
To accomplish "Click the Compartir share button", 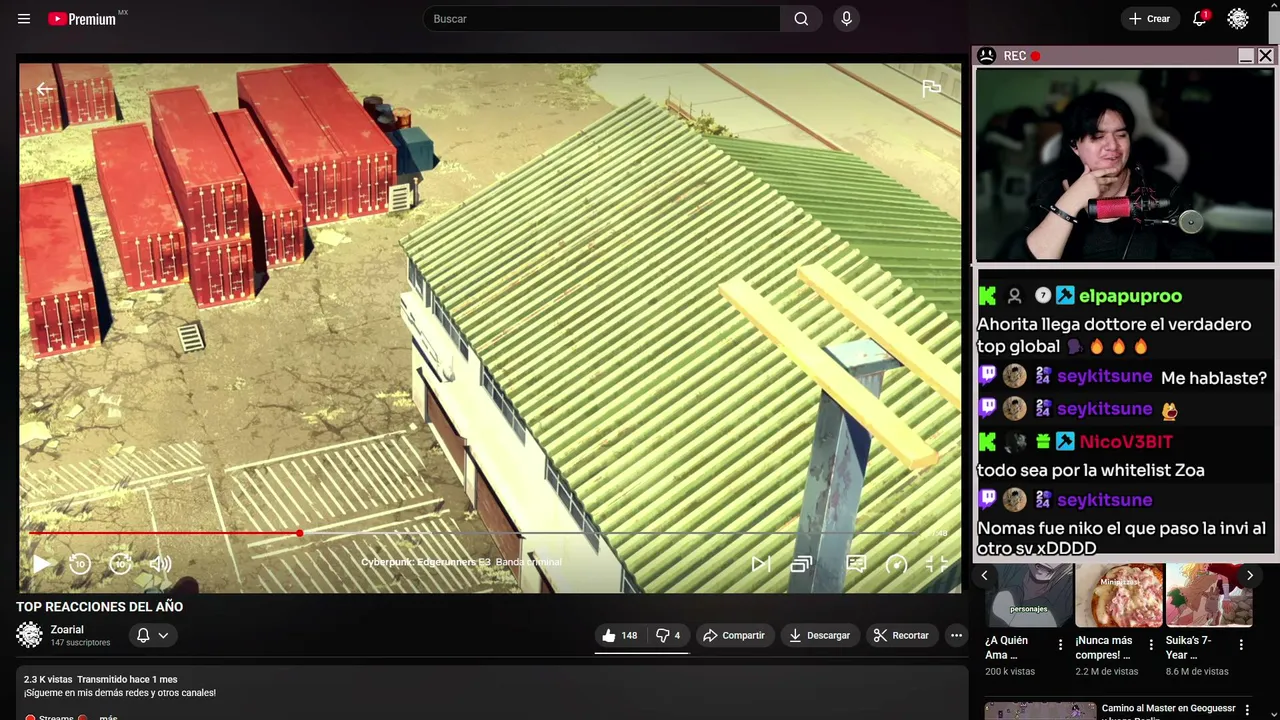I will [x=734, y=635].
